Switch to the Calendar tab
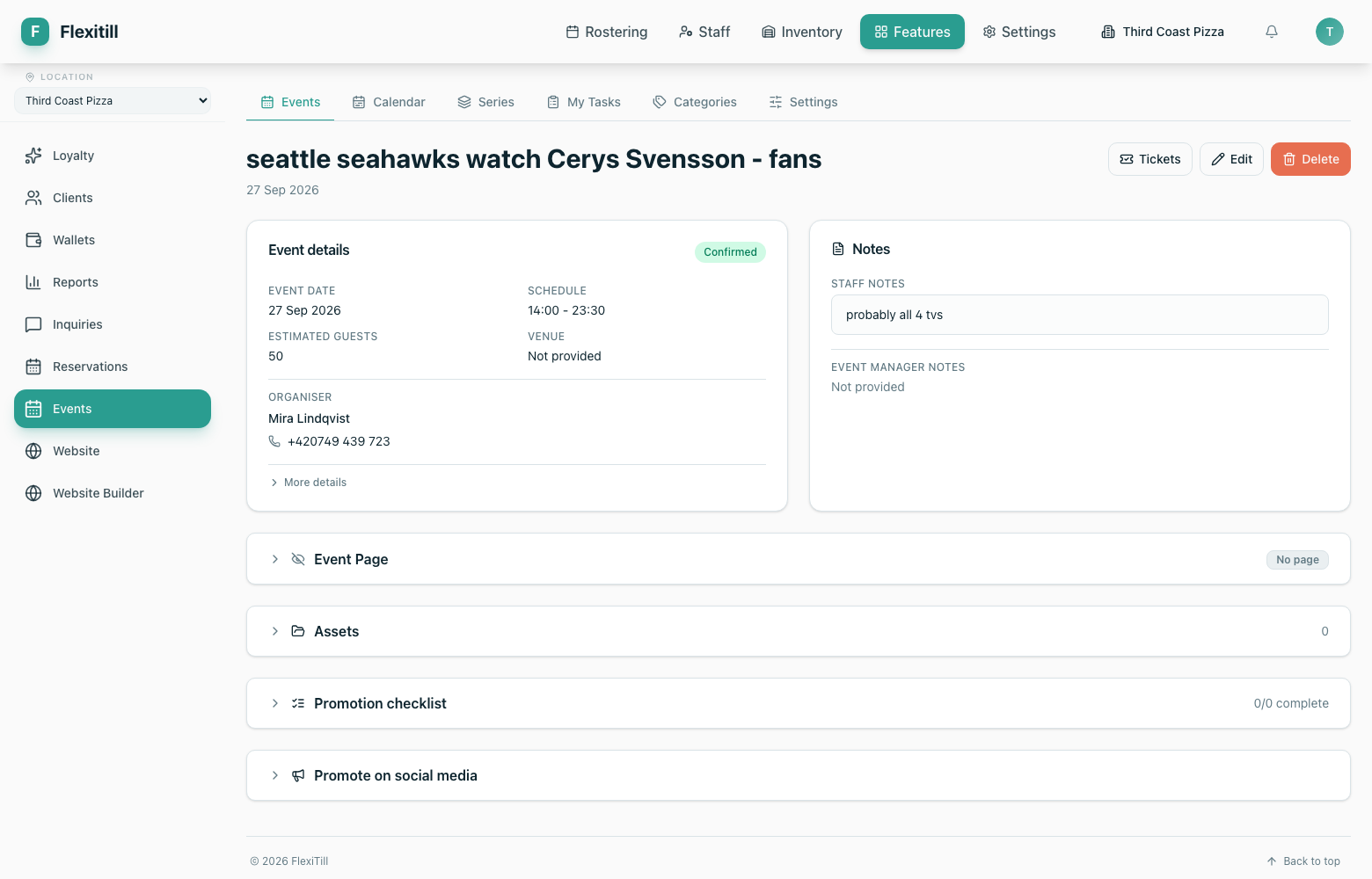This screenshot has width=1372, height=879. (x=389, y=102)
